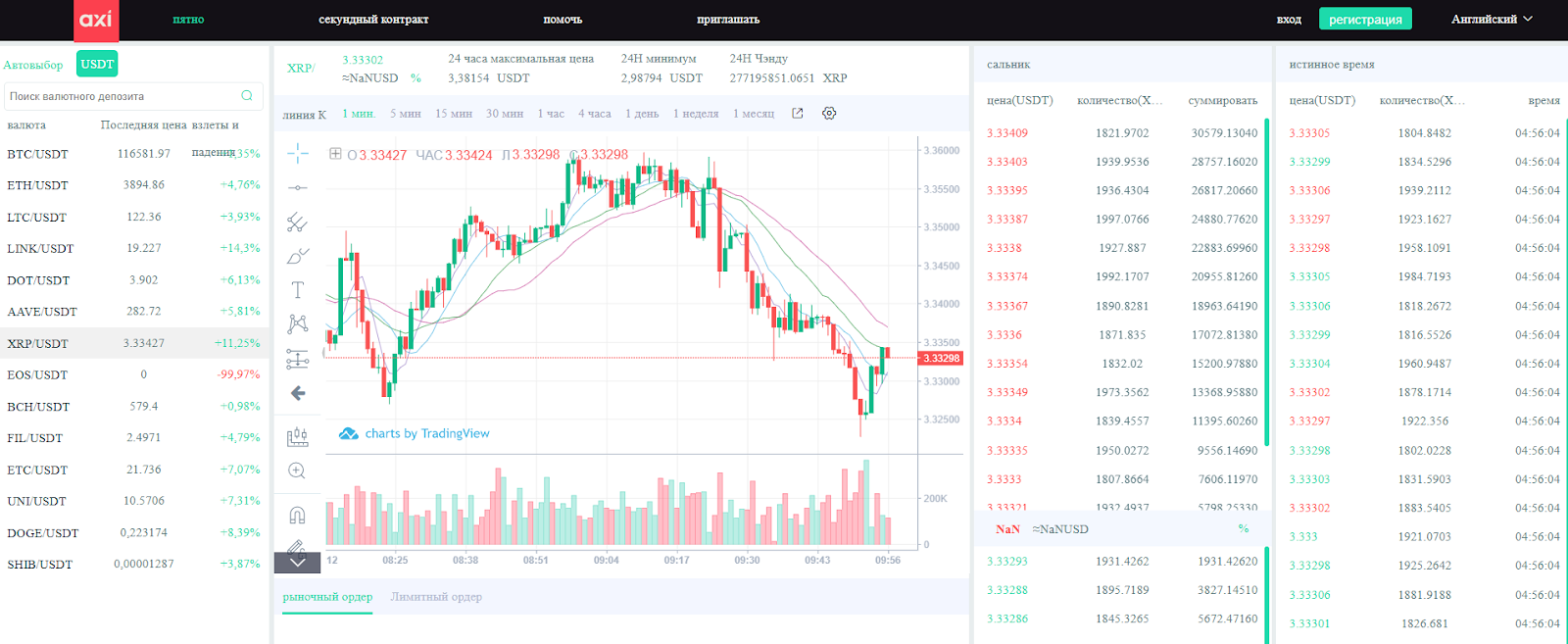Open the Английский language dropdown

(x=1491, y=20)
